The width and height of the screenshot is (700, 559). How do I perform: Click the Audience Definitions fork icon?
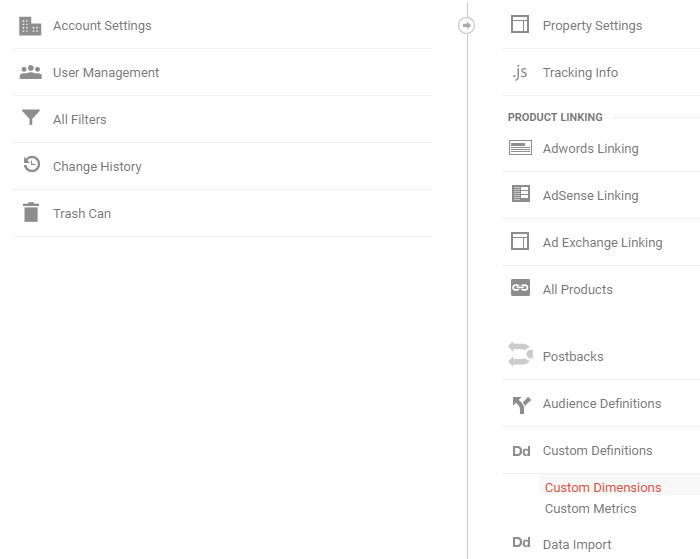pyautogui.click(x=521, y=405)
